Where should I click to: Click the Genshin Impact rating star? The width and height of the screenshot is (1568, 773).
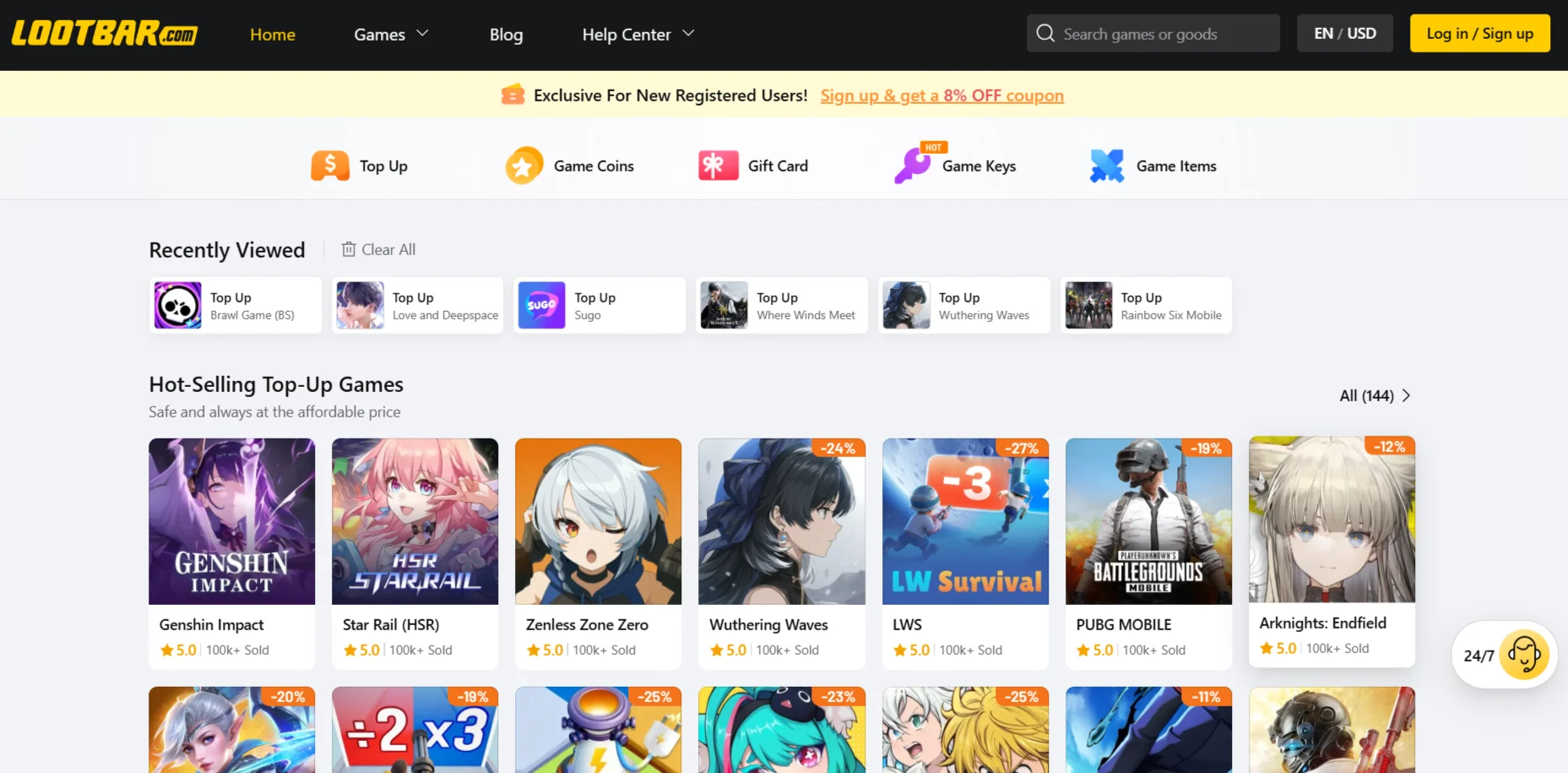click(167, 650)
